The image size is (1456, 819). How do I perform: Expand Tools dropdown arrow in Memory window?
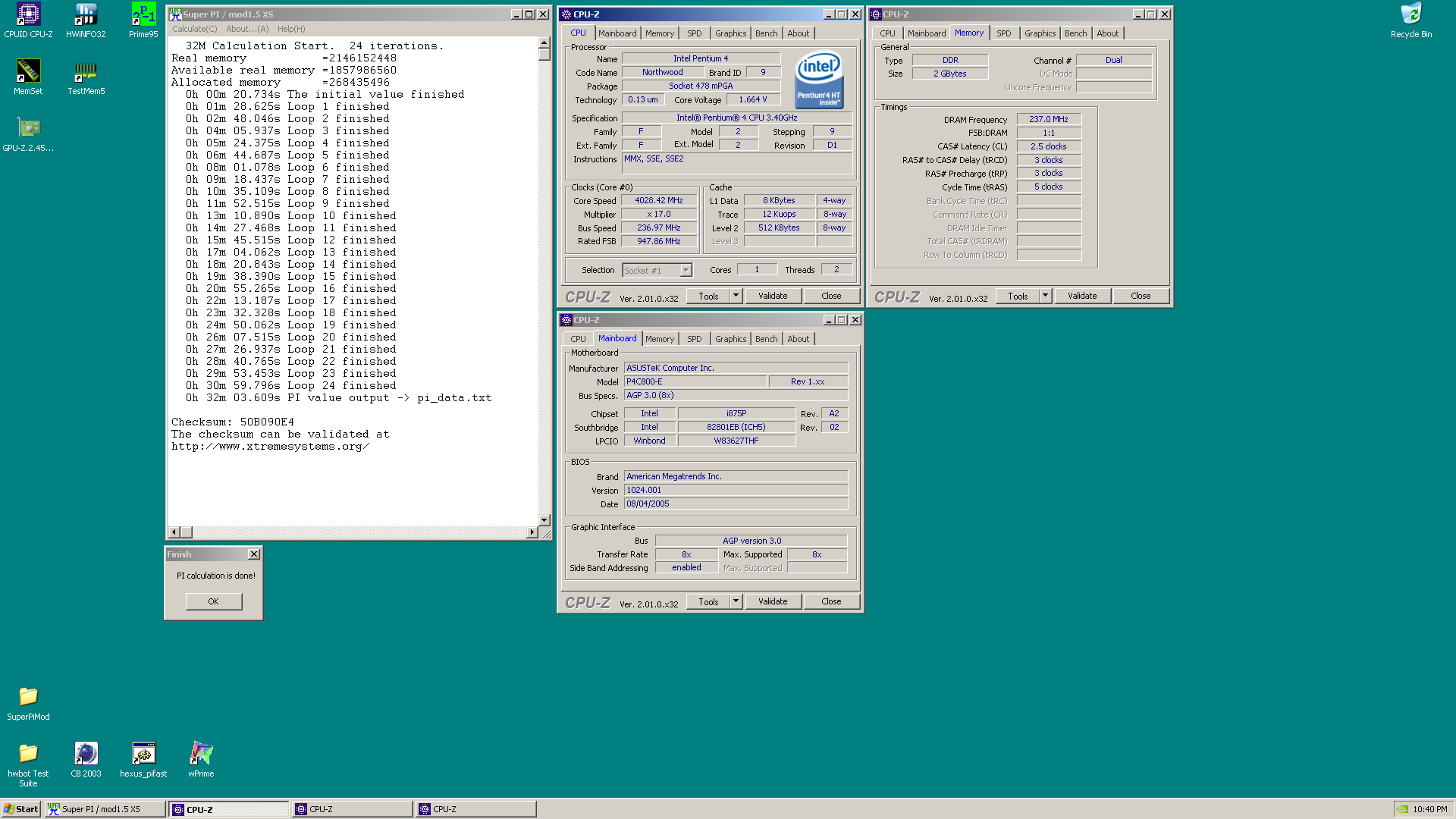click(x=1045, y=296)
